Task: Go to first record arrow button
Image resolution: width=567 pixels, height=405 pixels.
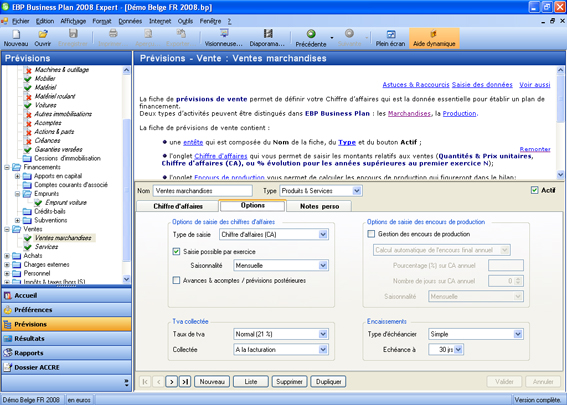Action: point(145,381)
